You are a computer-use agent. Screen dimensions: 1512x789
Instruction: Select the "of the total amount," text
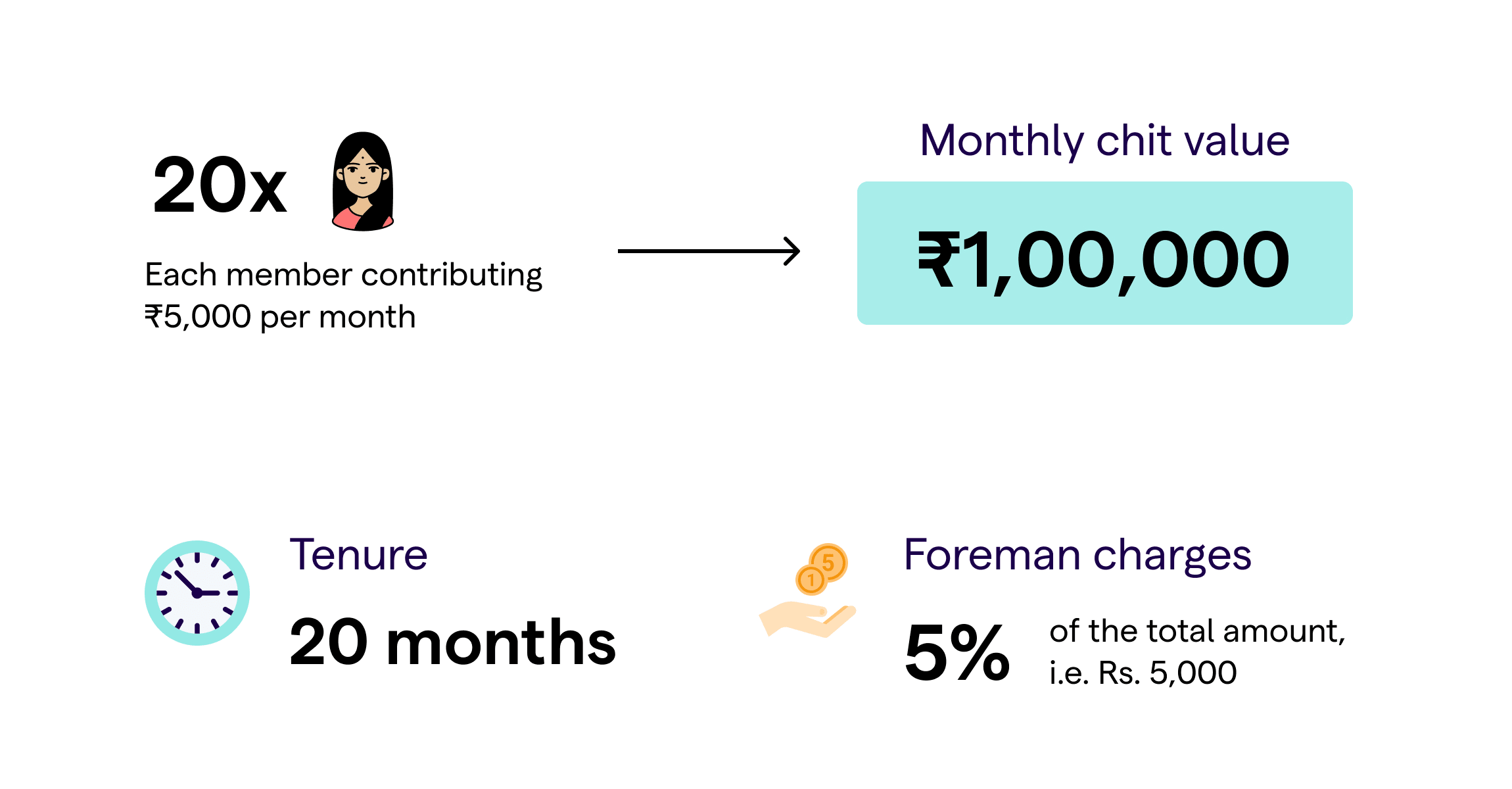coord(1197,631)
